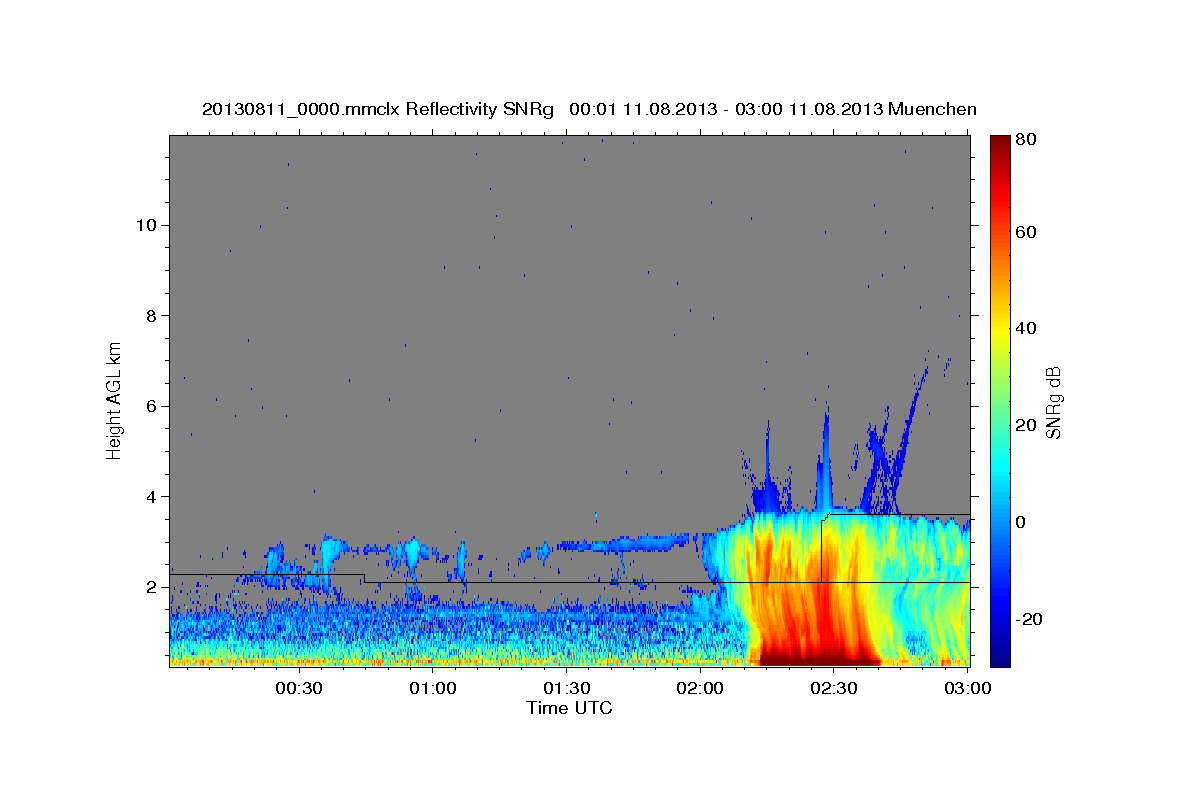
Task: Click the colorbar value 60
Action: [x=1024, y=232]
